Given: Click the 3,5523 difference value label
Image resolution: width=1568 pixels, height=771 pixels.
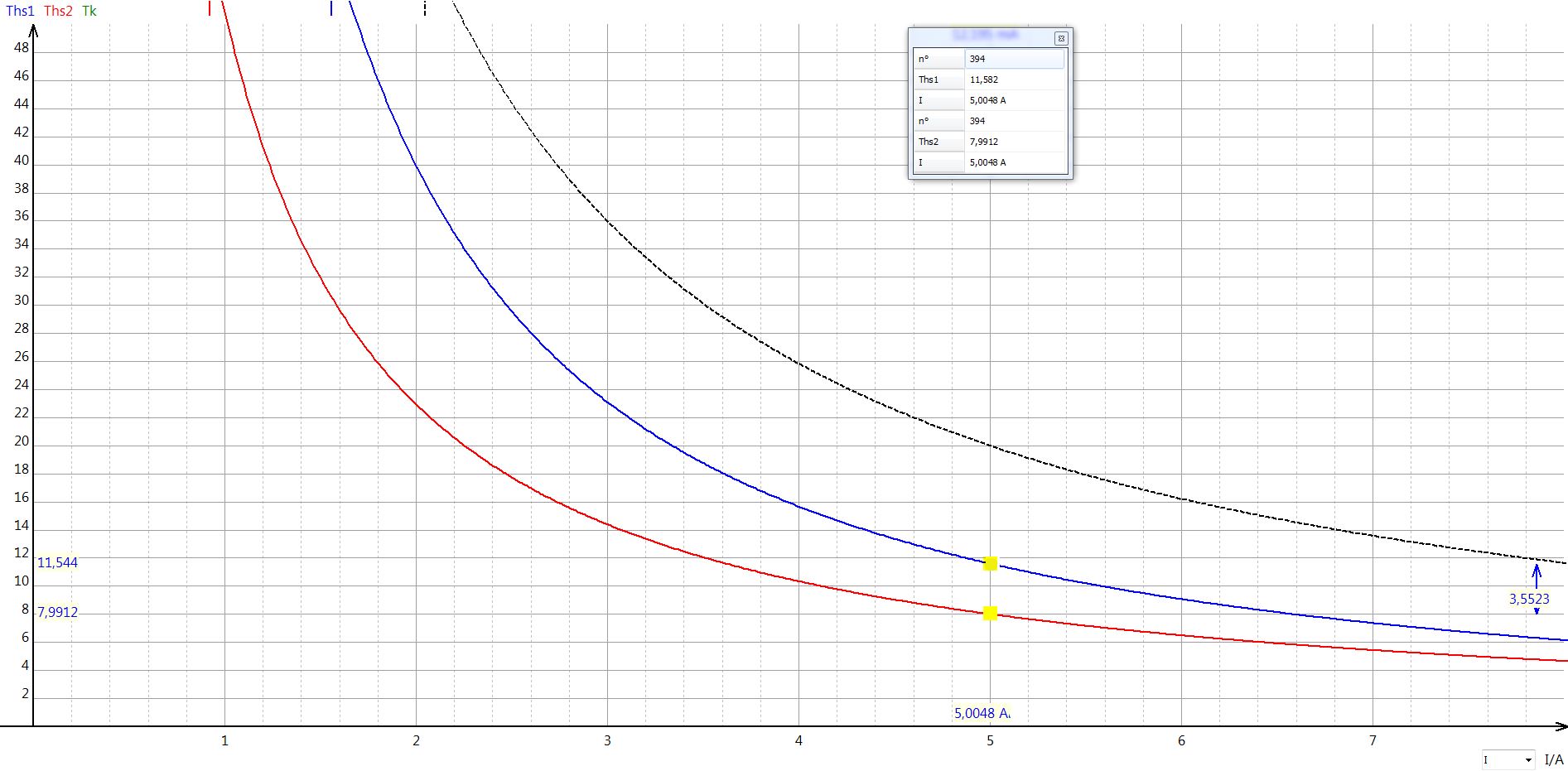Looking at the screenshot, I should pos(1528,599).
